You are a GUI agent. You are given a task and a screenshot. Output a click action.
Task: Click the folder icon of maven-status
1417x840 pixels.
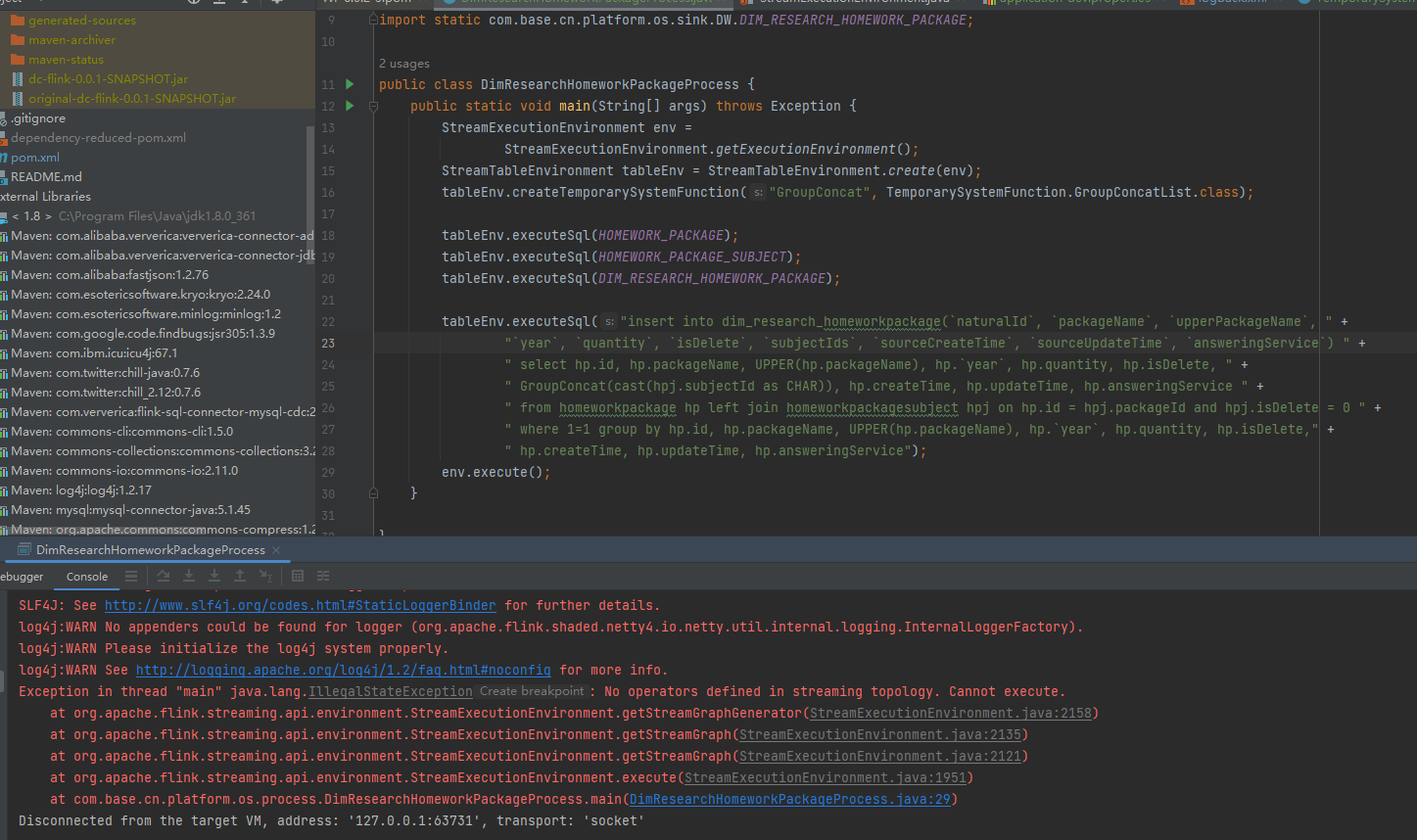pyautogui.click(x=18, y=60)
